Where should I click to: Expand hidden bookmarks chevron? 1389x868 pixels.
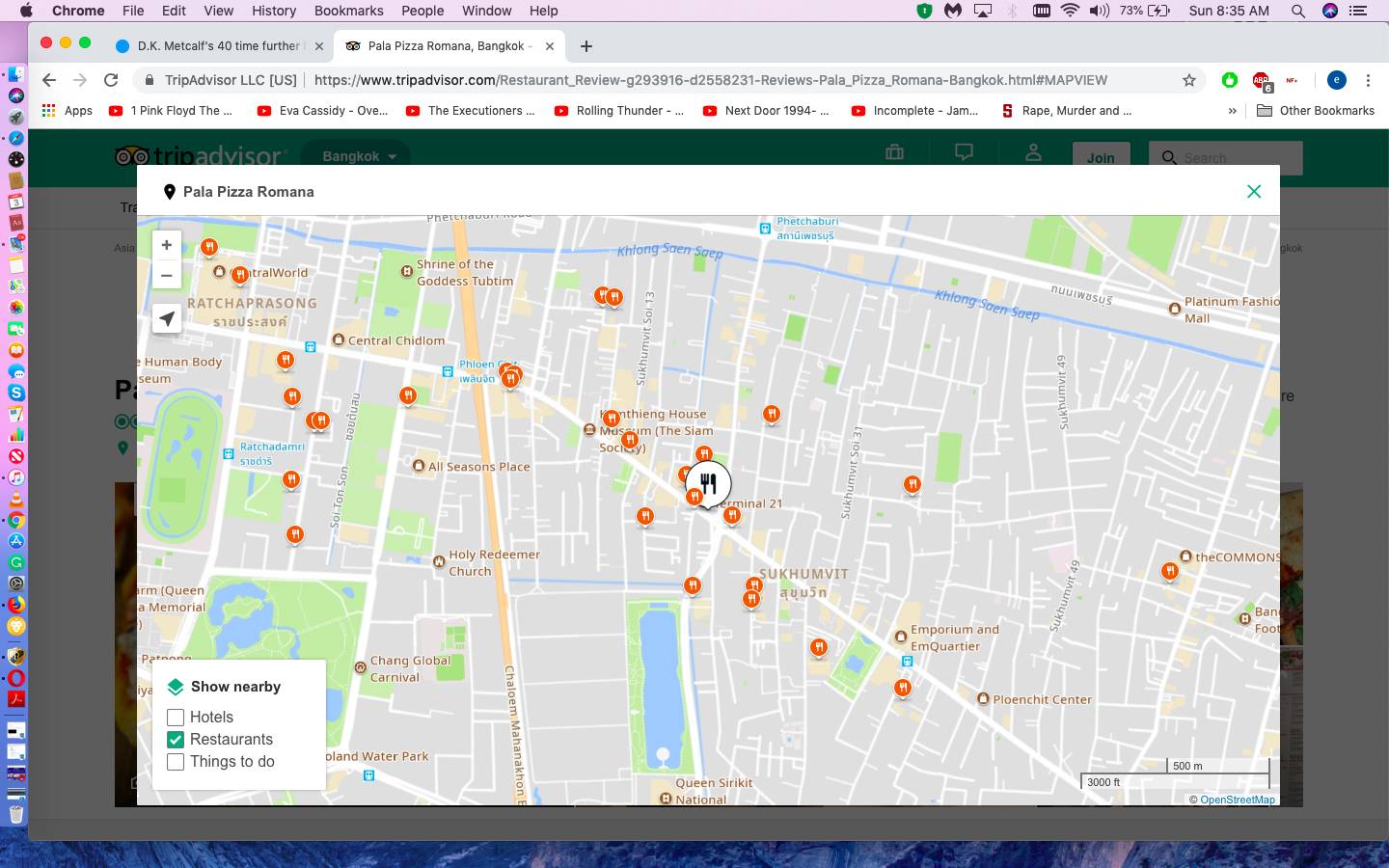pos(1232,111)
